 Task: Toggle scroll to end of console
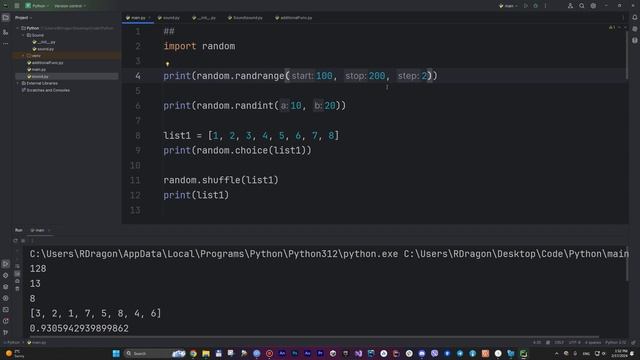[17, 274]
